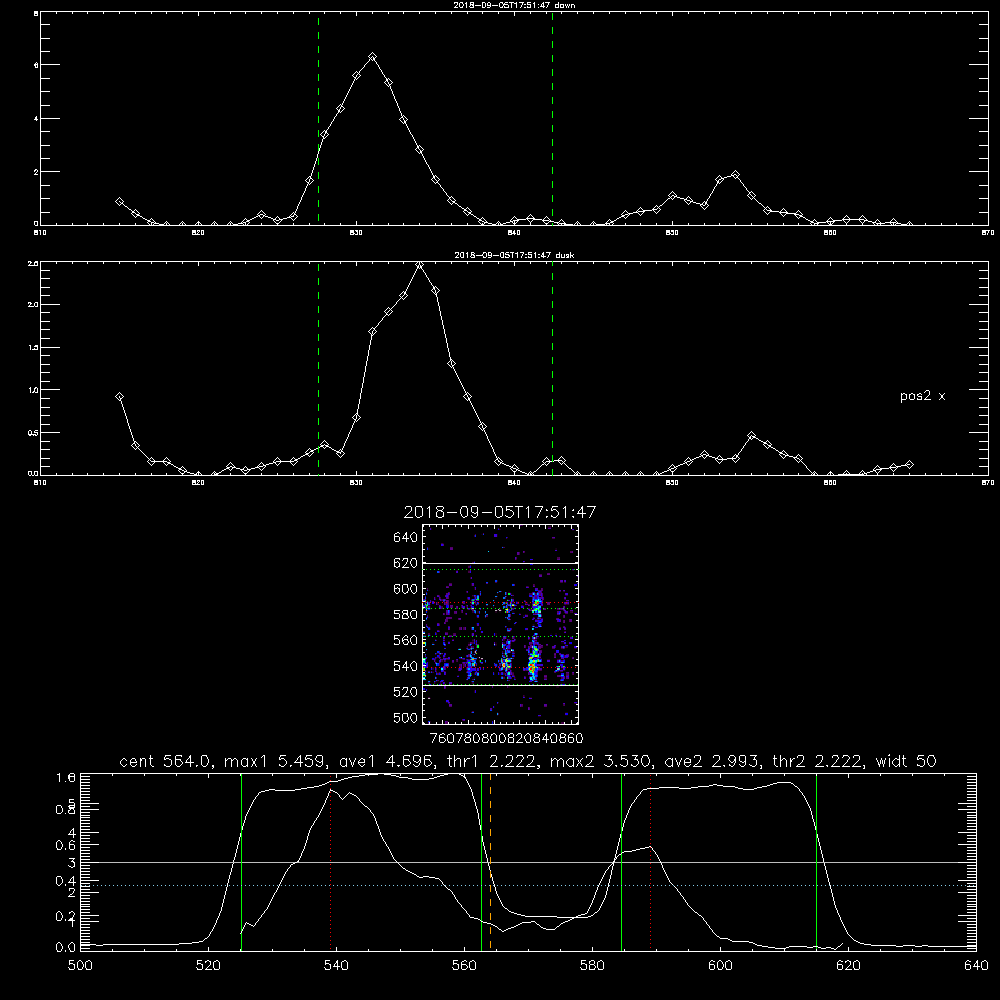This screenshot has height=1000, width=1000.
Task: Click the solid green line near 563 in bottom plot
Action: click(x=482, y=861)
